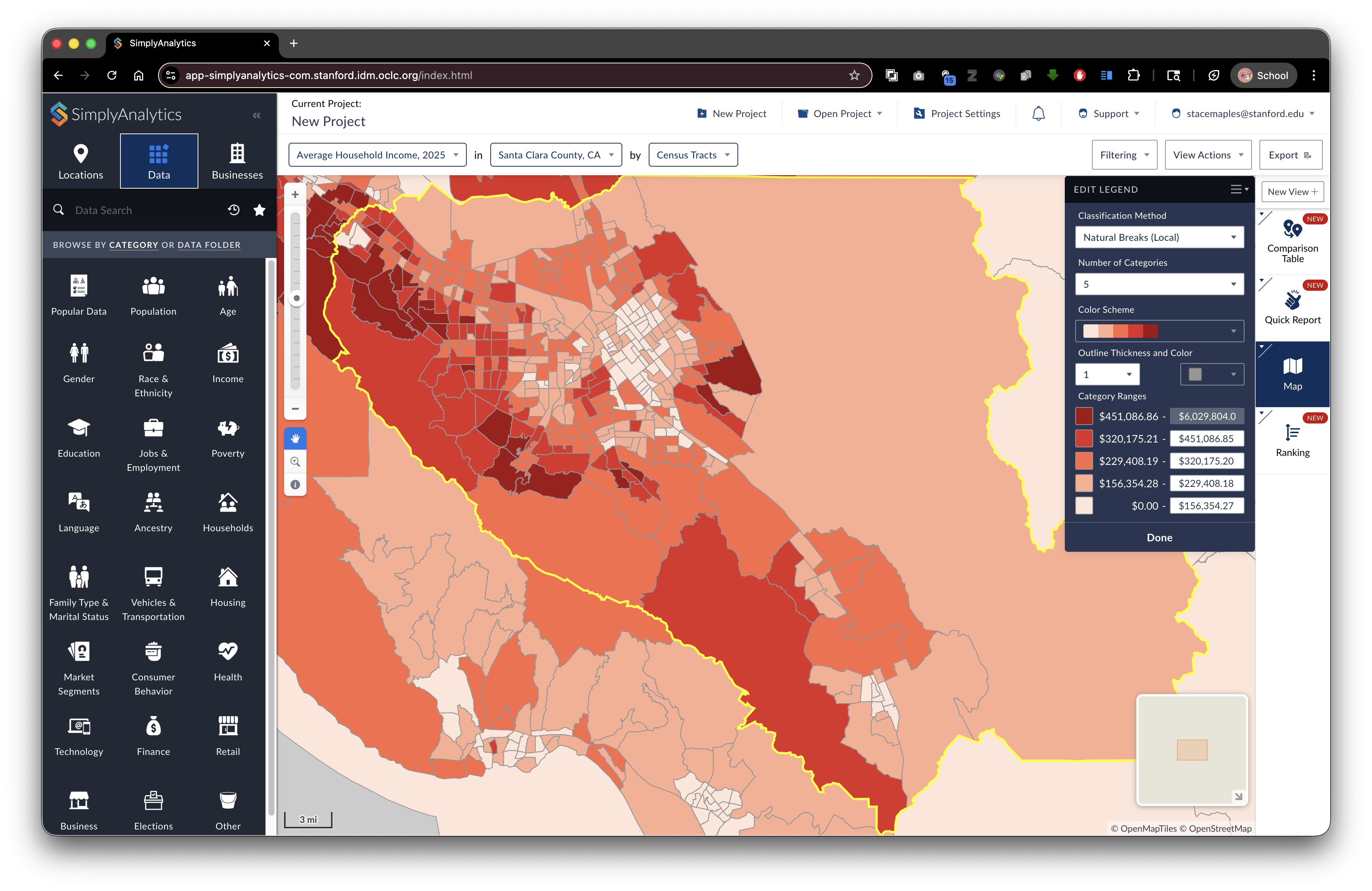1372x891 pixels.
Task: Switch to the Locations tab
Action: click(81, 161)
